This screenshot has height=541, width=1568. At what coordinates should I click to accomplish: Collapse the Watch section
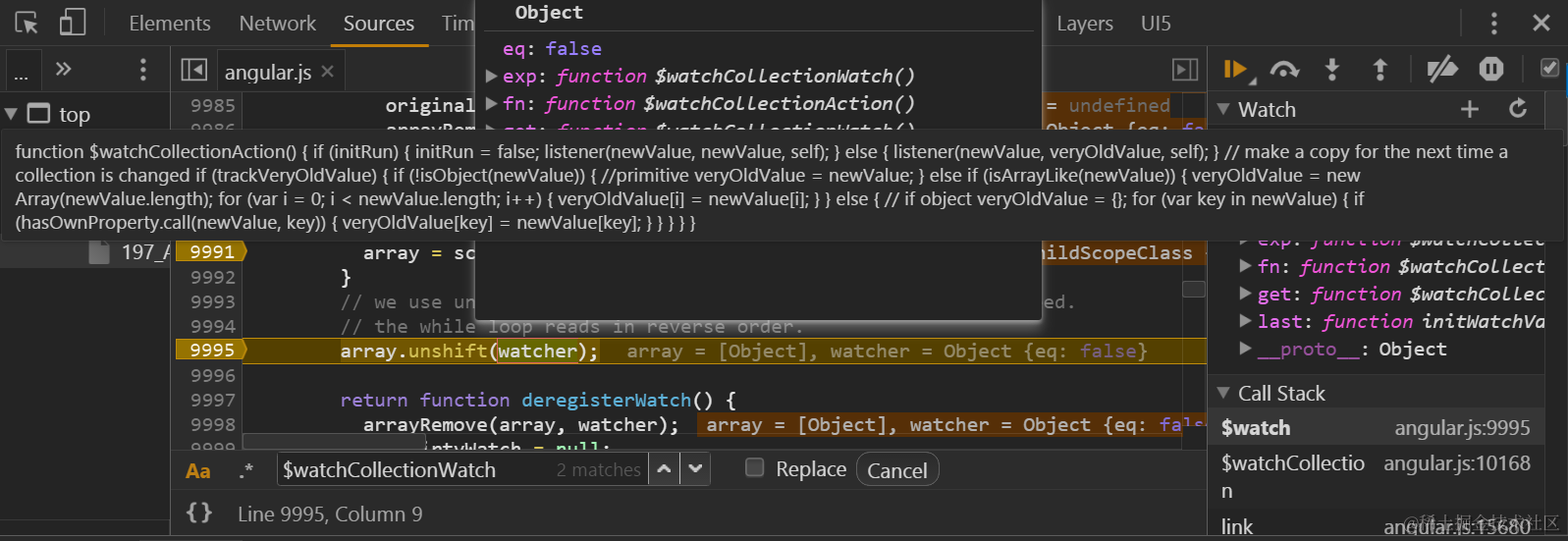tap(1223, 109)
